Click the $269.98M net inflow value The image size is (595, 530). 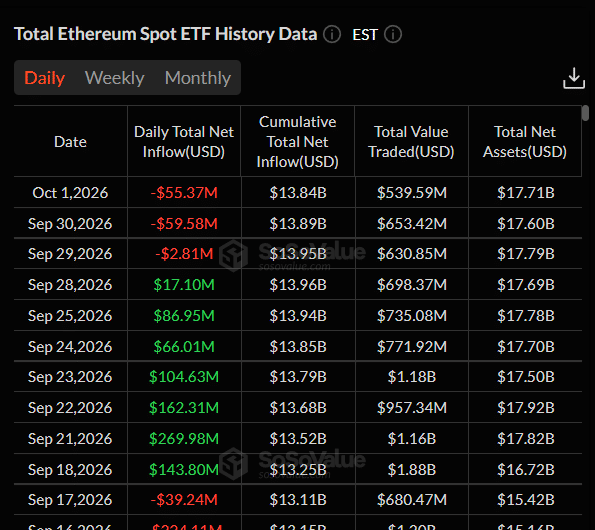(x=184, y=439)
